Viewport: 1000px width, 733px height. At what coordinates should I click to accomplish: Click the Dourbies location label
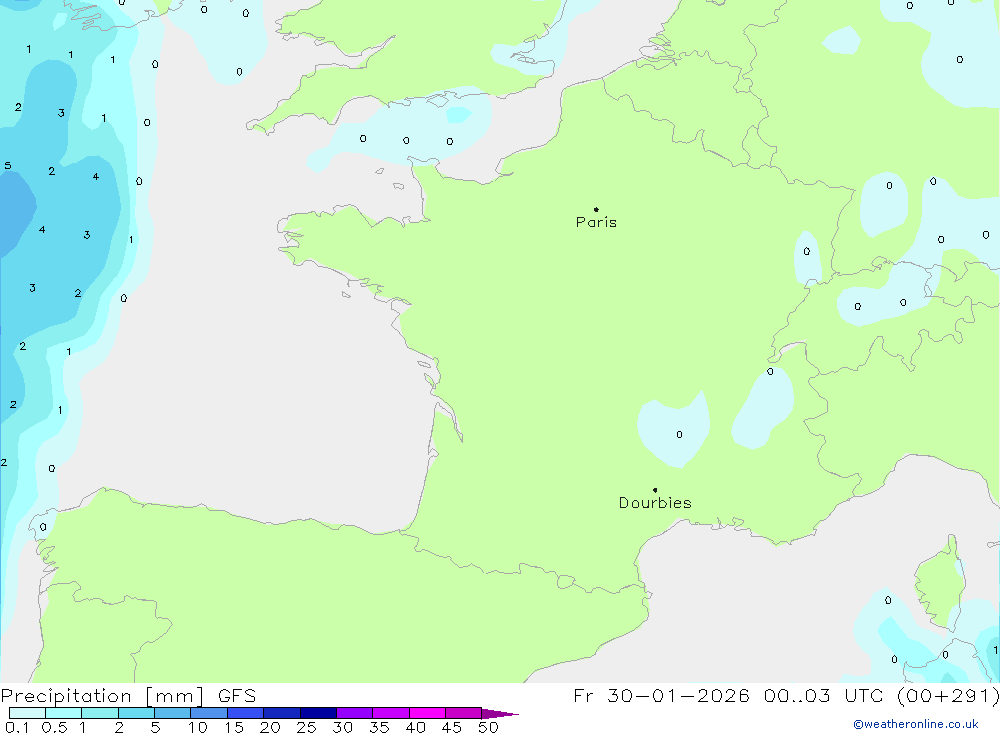coord(655,503)
